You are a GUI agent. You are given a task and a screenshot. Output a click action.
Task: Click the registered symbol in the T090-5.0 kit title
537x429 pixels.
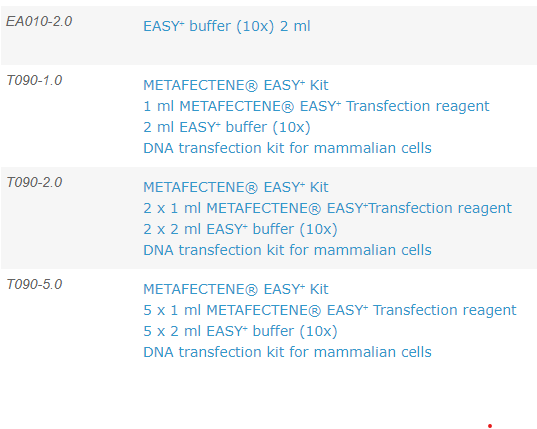tap(252, 290)
